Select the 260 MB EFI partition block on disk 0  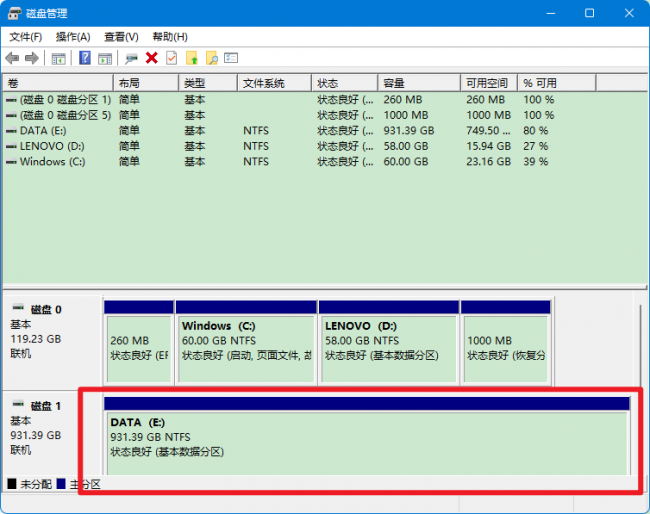coord(139,342)
